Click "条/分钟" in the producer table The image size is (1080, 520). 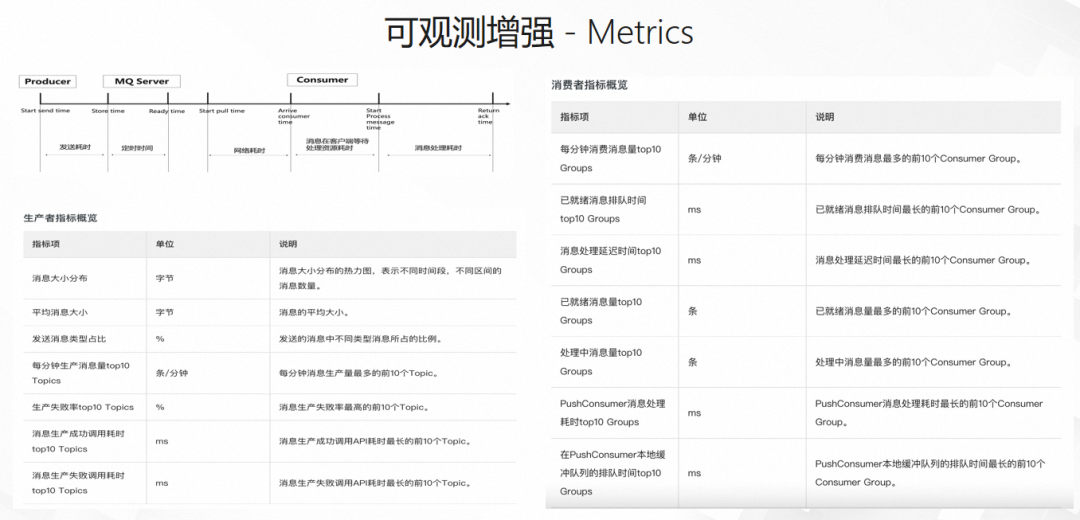[x=172, y=373]
